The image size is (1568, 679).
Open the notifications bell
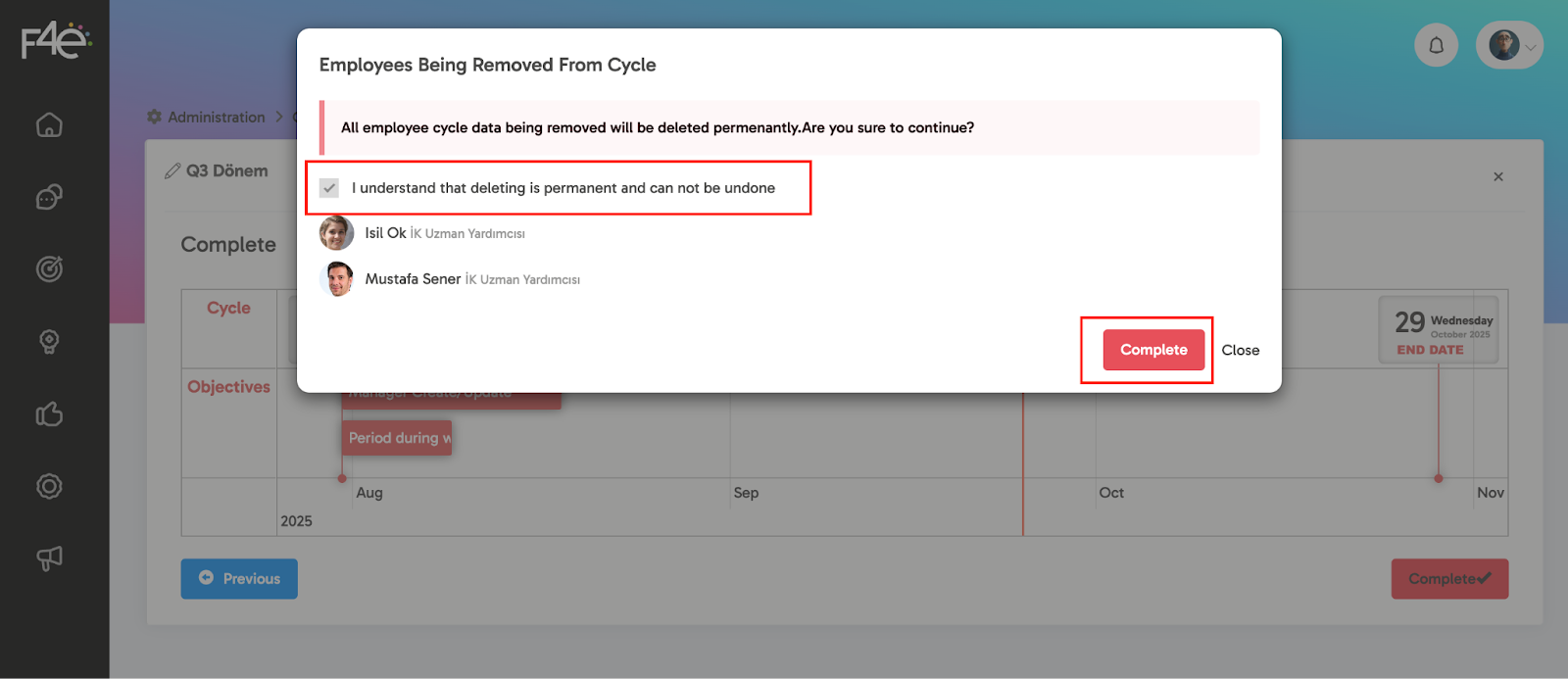tap(1436, 45)
